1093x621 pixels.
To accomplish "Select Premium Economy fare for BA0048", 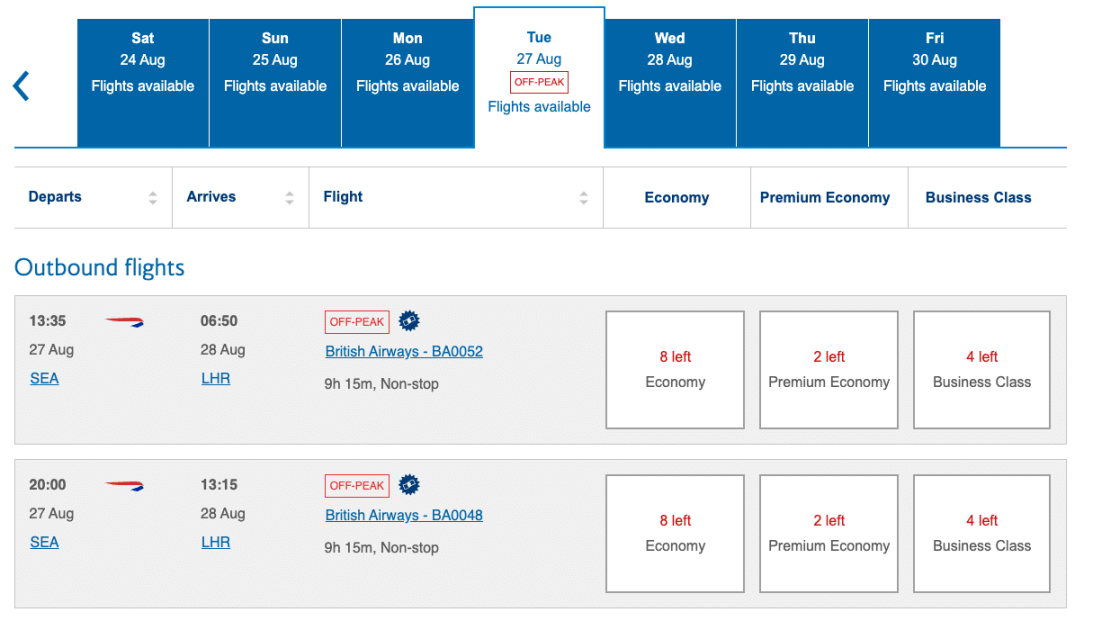I will pos(828,533).
